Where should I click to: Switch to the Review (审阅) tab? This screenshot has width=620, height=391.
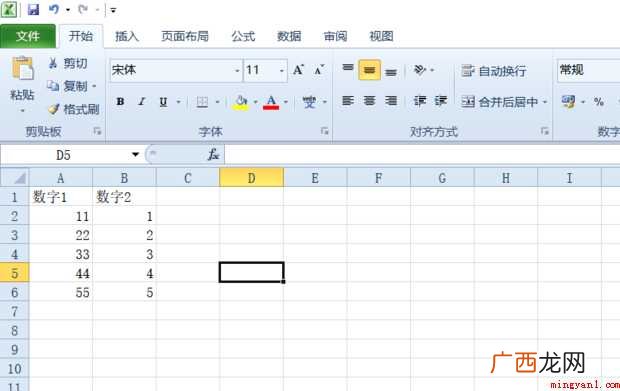pyautogui.click(x=335, y=36)
